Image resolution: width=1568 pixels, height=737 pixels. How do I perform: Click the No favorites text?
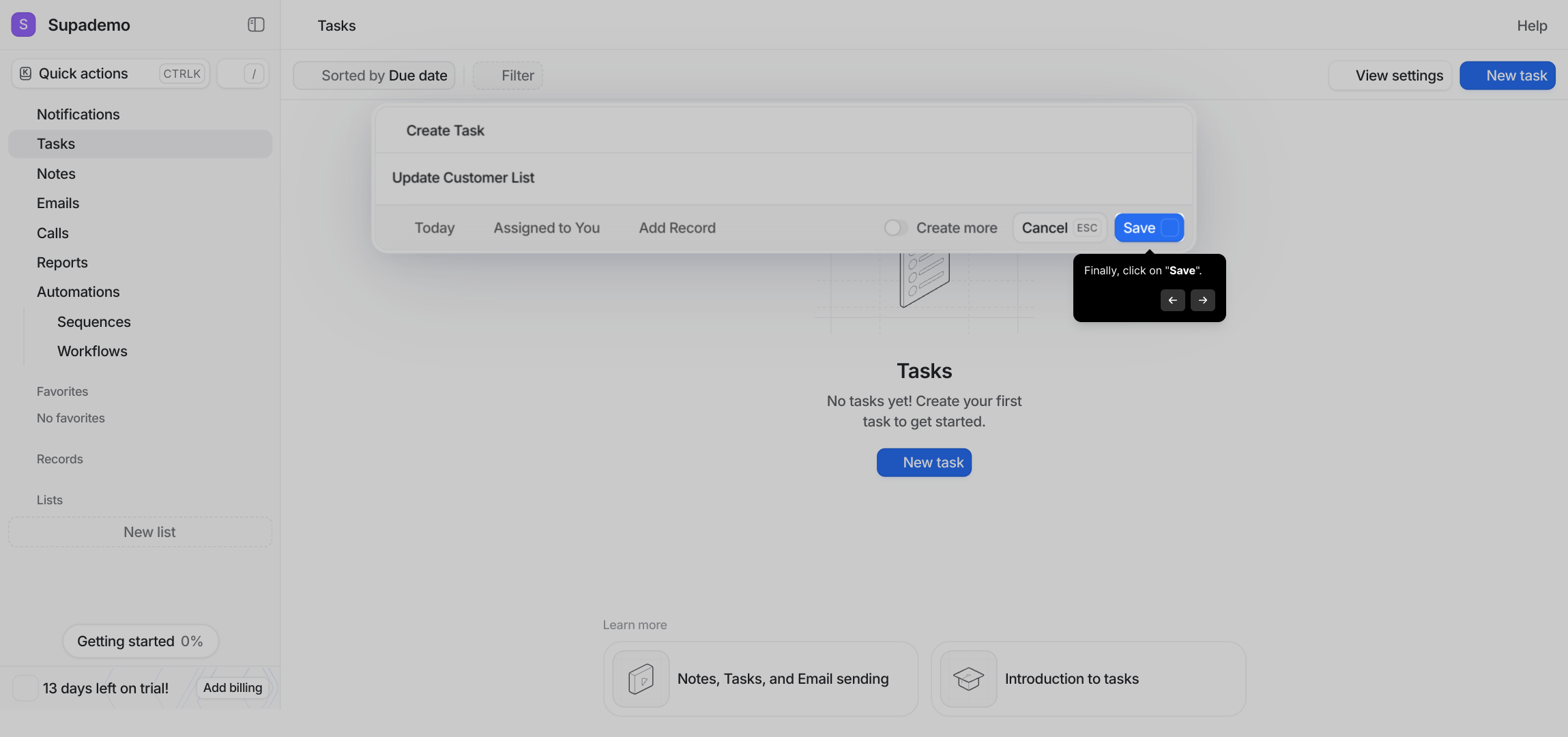71,418
